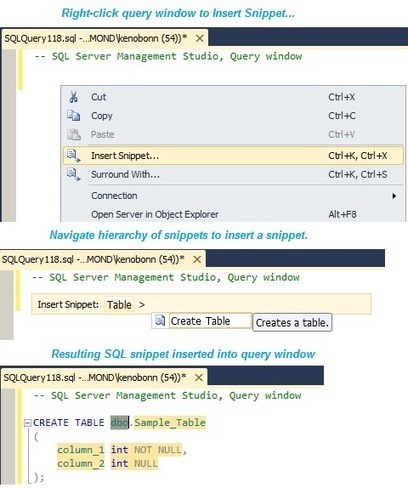Click the Copy pages icon
Screen dimensions: 408x488
click(74, 115)
